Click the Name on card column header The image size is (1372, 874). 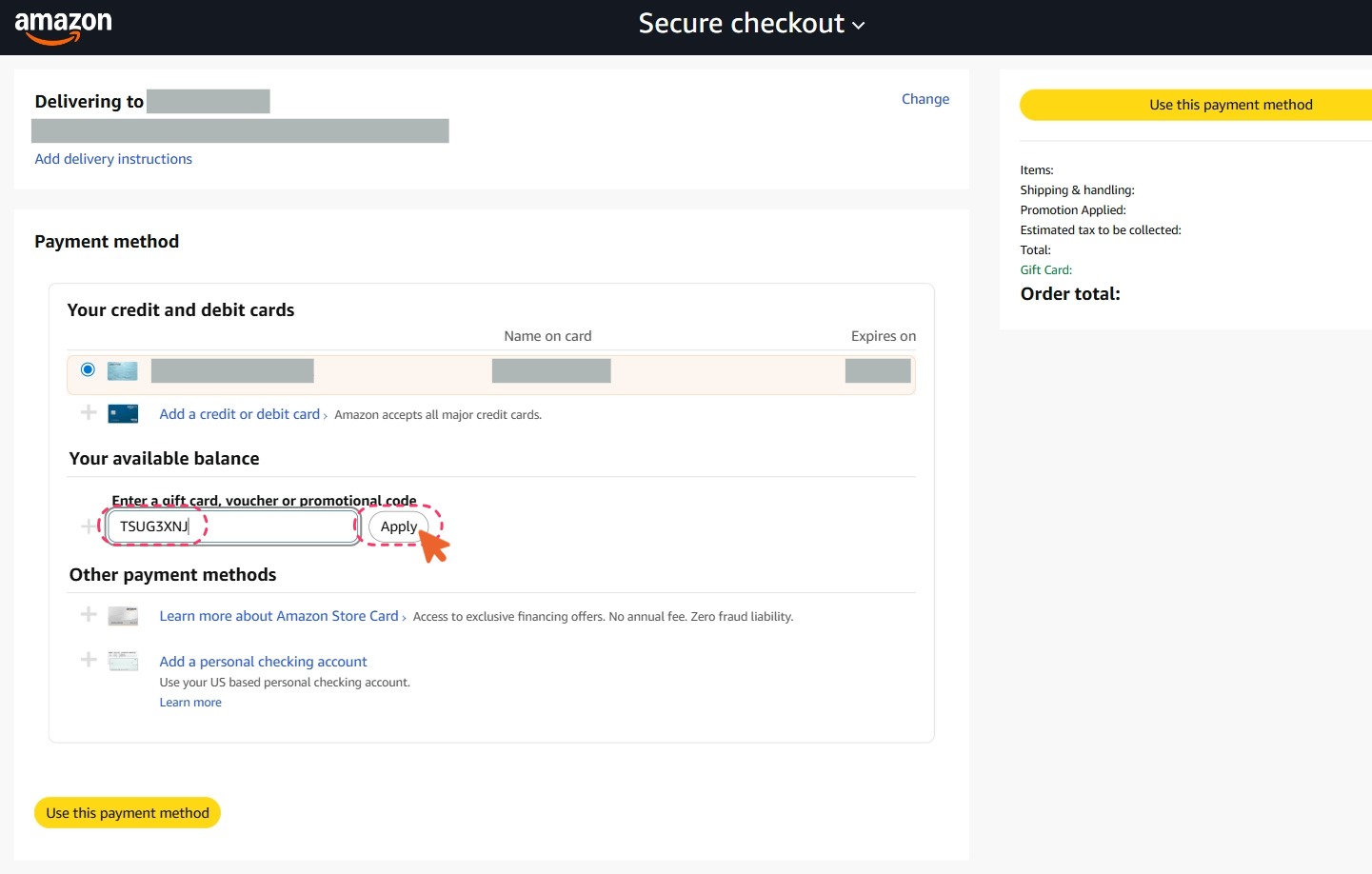click(547, 336)
